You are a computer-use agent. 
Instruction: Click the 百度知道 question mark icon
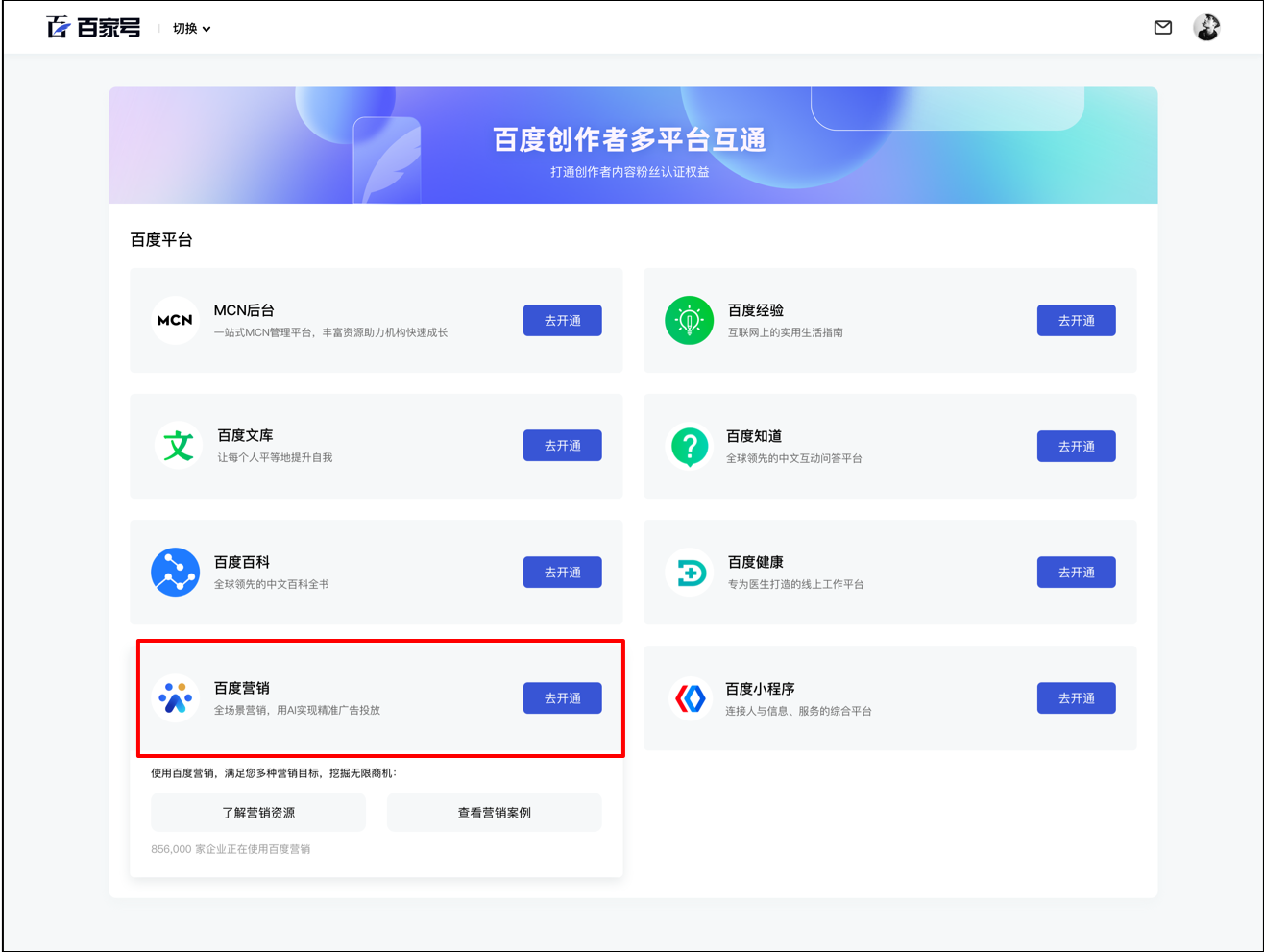coord(689,446)
